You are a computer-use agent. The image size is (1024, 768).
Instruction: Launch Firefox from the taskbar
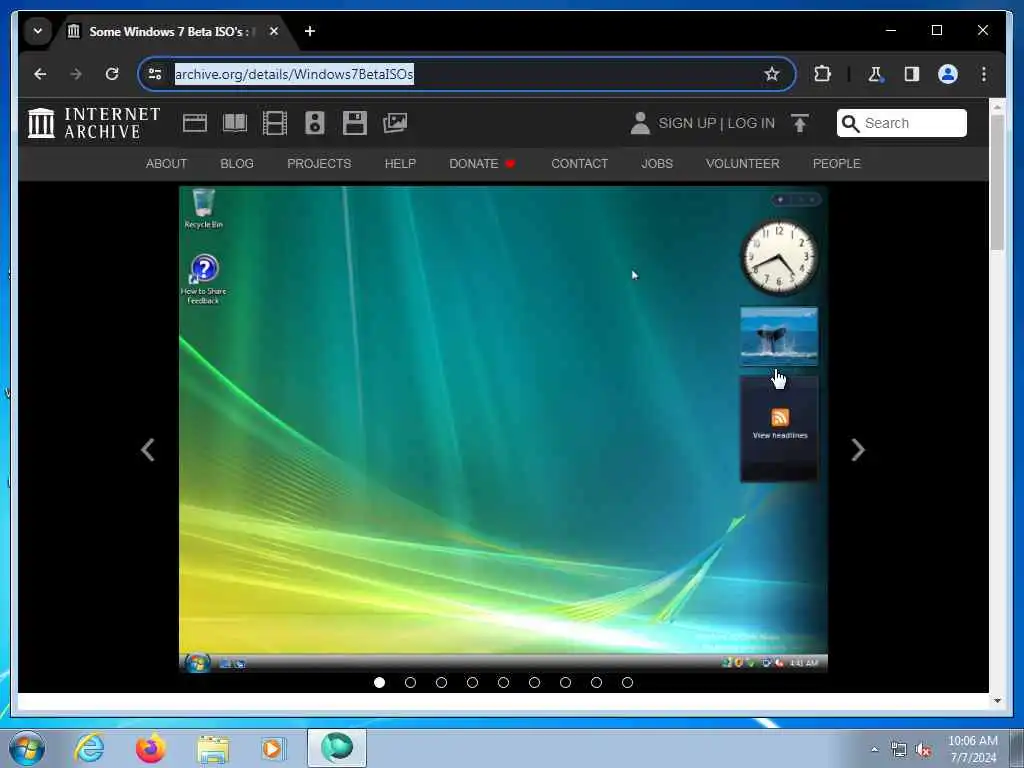(x=150, y=748)
